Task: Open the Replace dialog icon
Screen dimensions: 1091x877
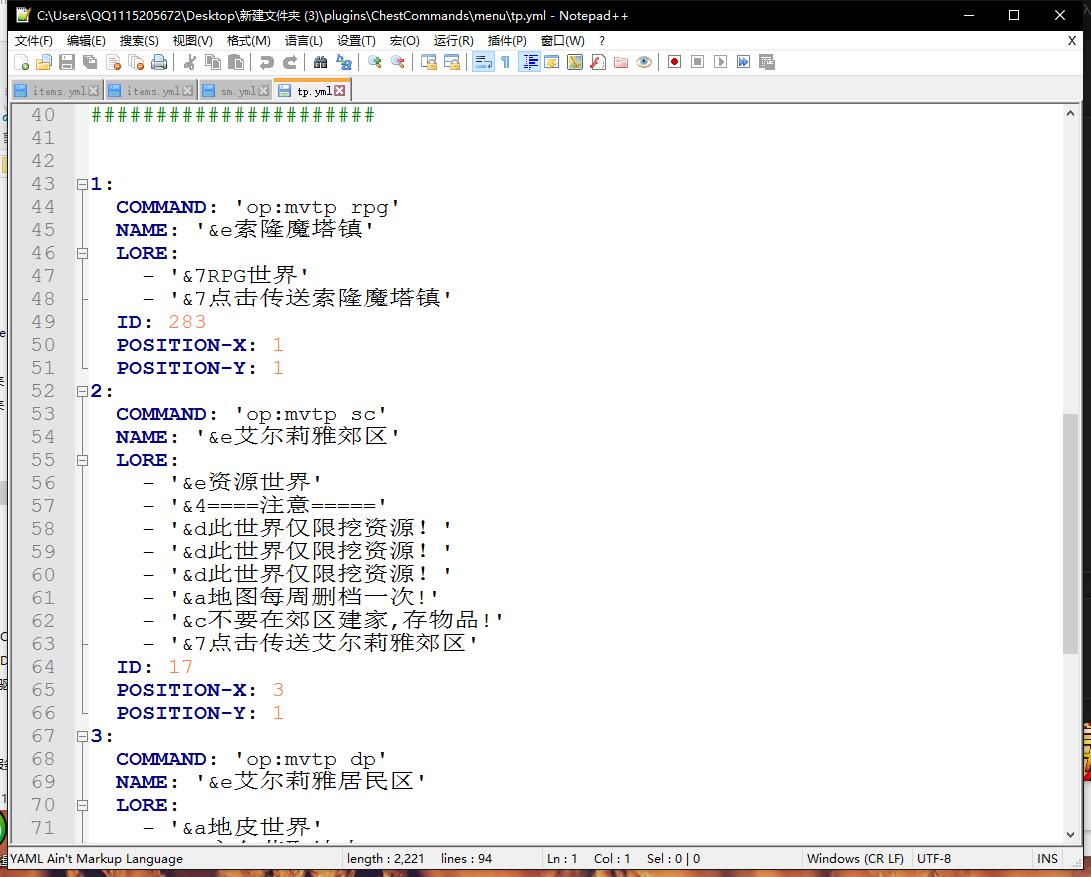Action: [x=344, y=63]
